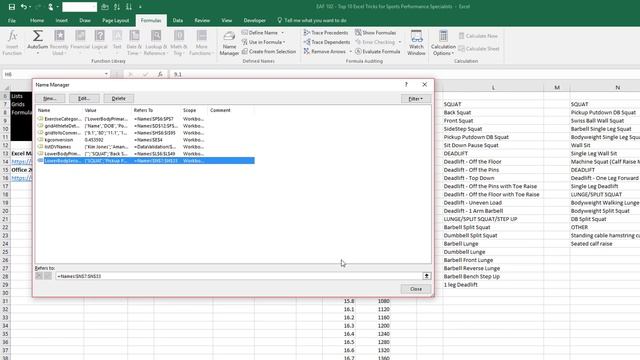Open the File tab
The height and width of the screenshot is (360, 640).
pyautogui.click(x=12, y=20)
